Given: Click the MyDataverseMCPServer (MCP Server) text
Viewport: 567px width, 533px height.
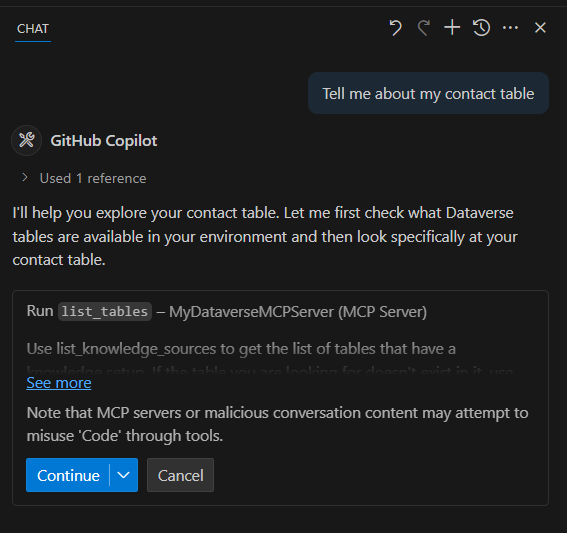Looking at the screenshot, I should [298, 312].
